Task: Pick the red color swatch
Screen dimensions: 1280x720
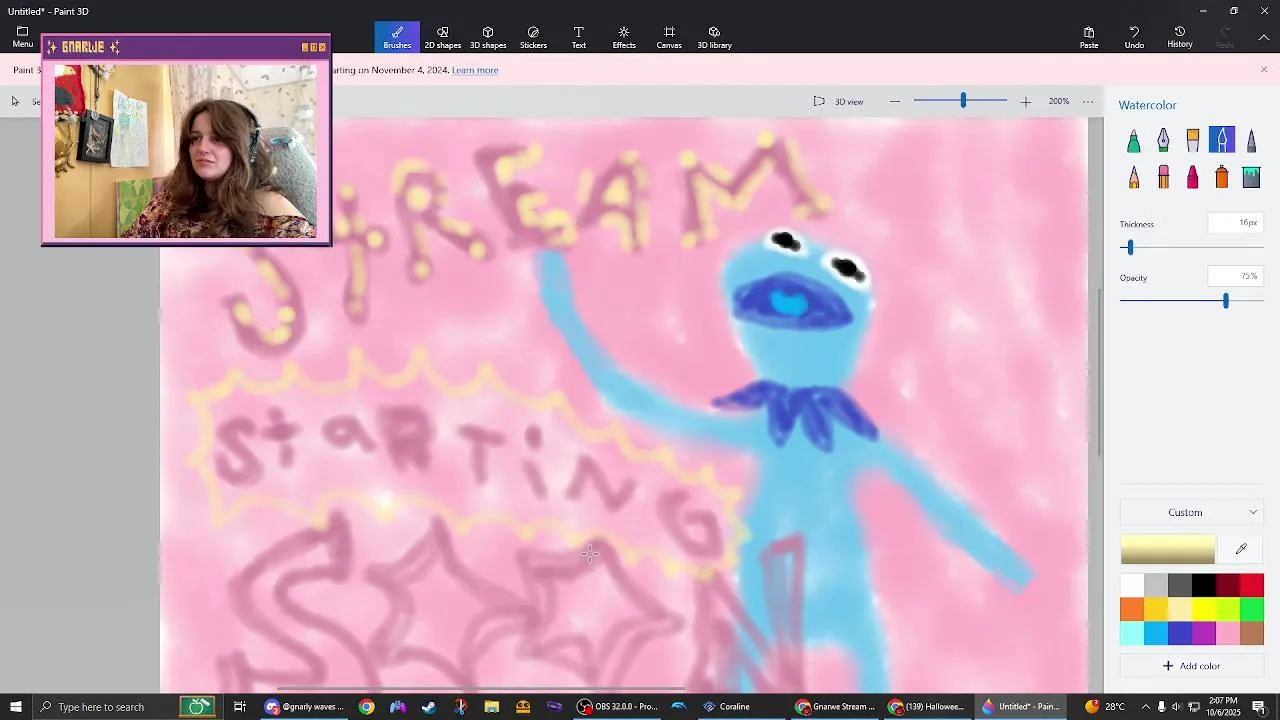Action: 1252,585
